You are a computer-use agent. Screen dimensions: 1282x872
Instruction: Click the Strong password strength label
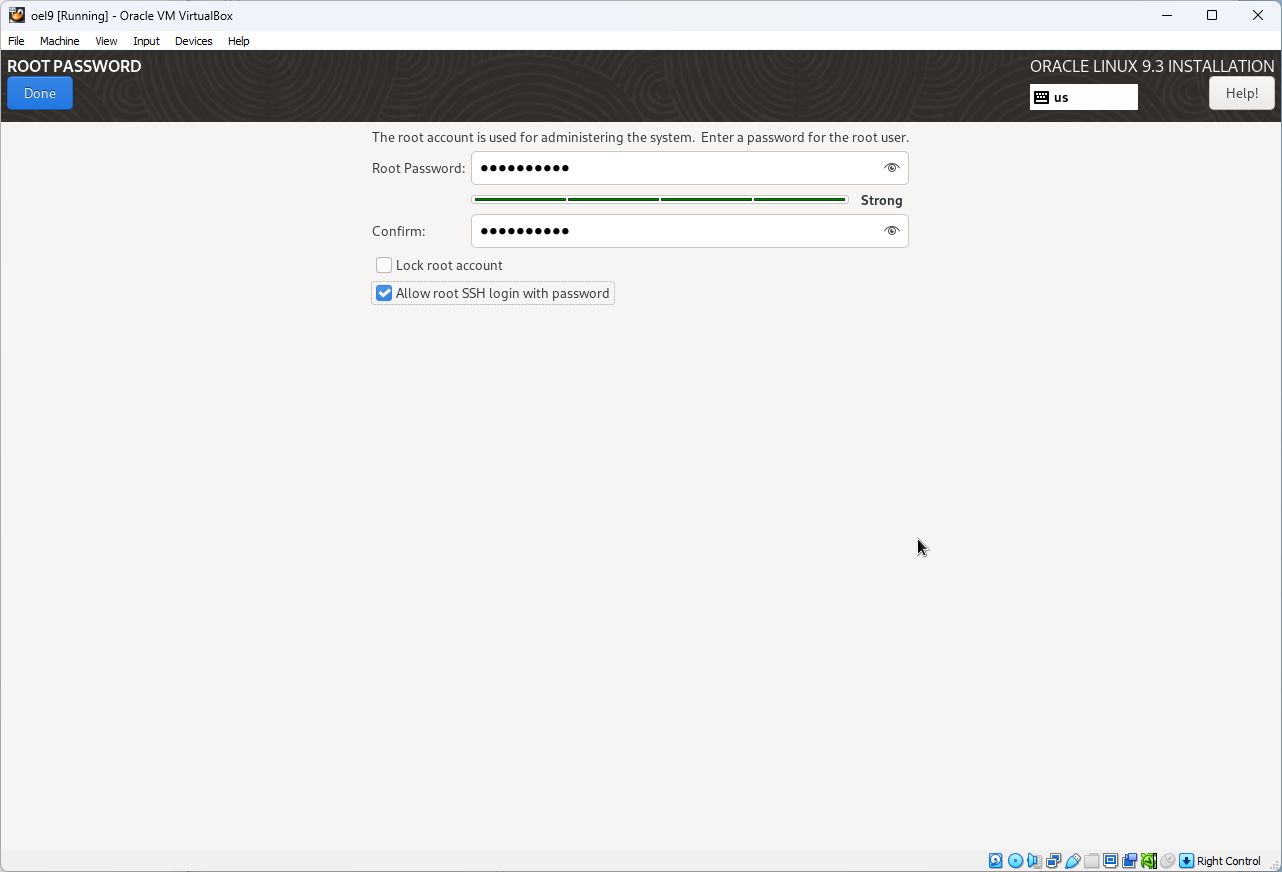[x=881, y=200]
